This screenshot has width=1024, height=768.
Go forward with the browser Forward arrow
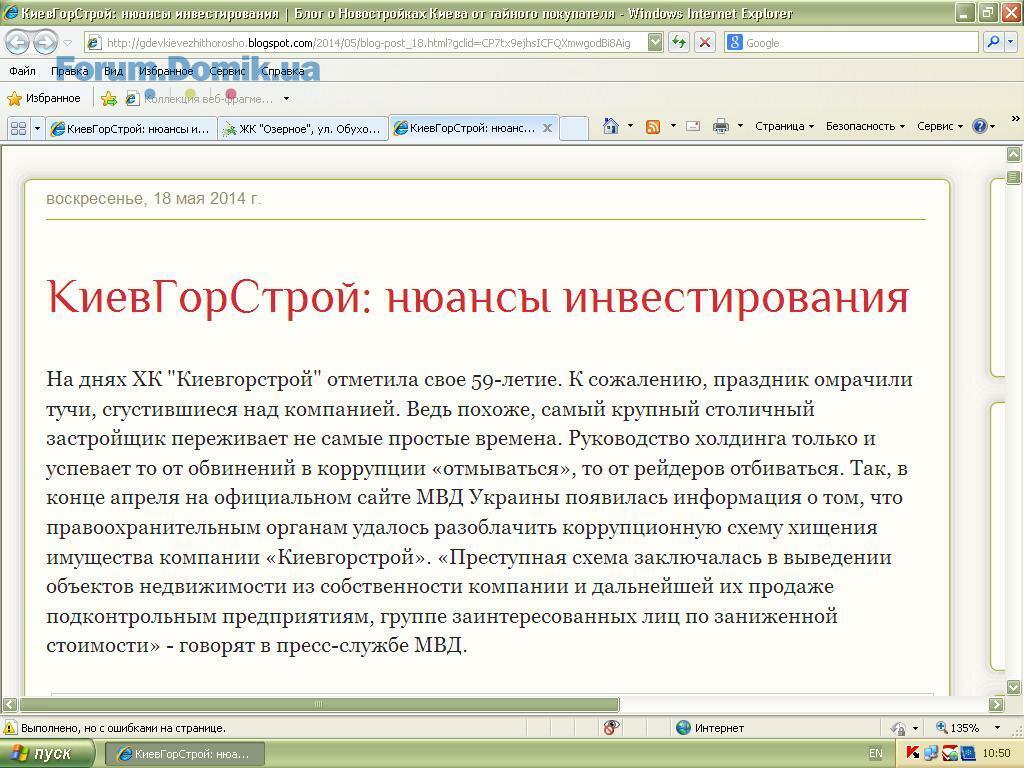(x=44, y=42)
